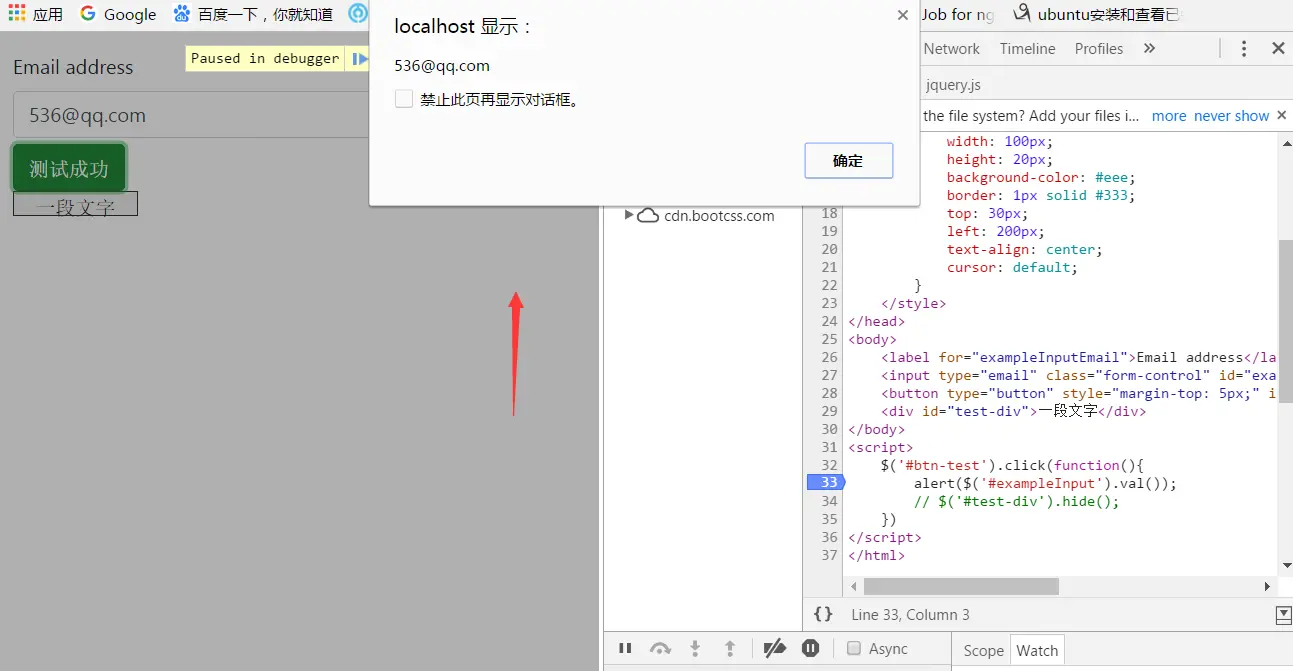The height and width of the screenshot is (671, 1293).
Task: Switch to the Profiles tab in DevTools
Action: coord(1099,48)
